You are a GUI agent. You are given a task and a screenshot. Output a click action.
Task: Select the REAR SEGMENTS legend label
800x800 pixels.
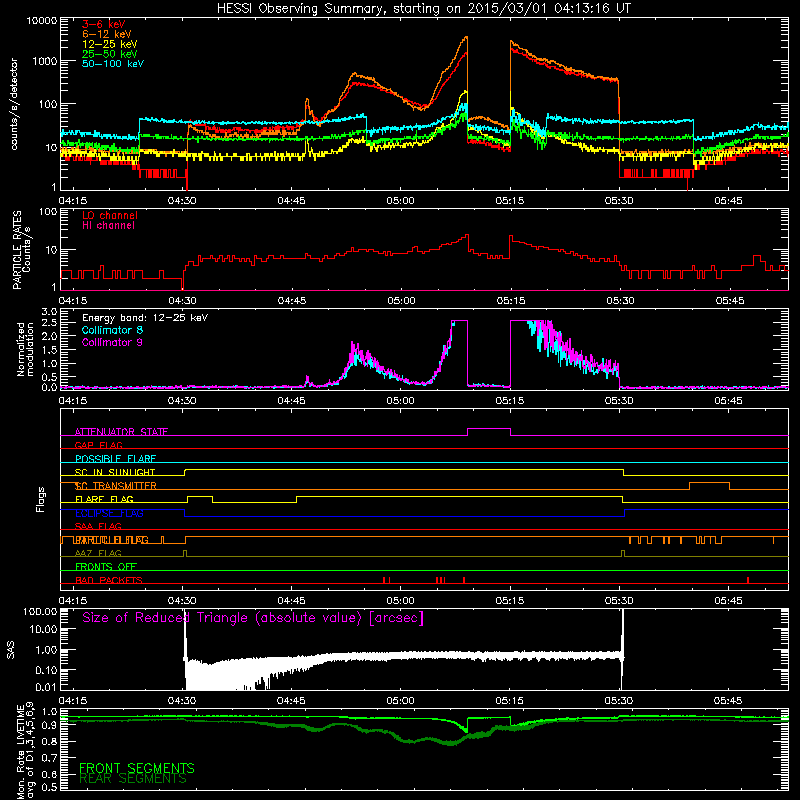pyautogui.click(x=133, y=779)
